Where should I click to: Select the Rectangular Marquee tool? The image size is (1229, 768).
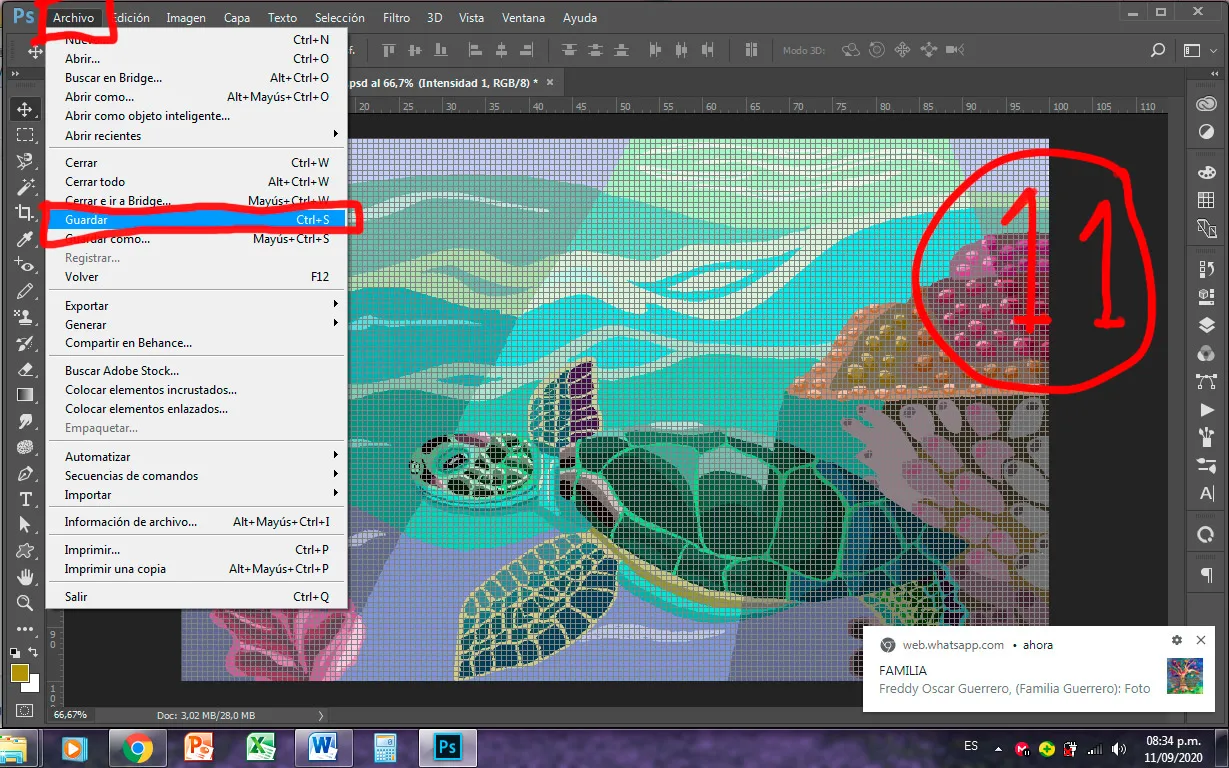point(25,135)
